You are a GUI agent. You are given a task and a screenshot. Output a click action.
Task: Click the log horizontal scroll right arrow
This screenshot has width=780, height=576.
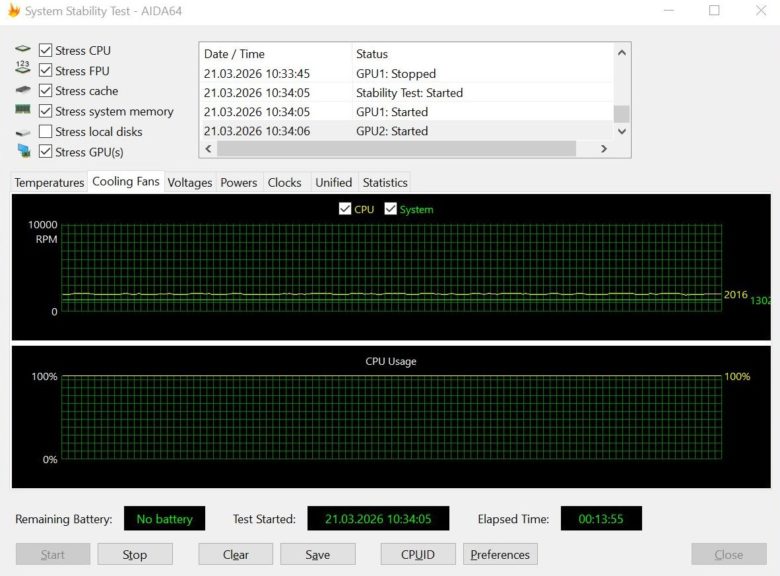tap(604, 149)
